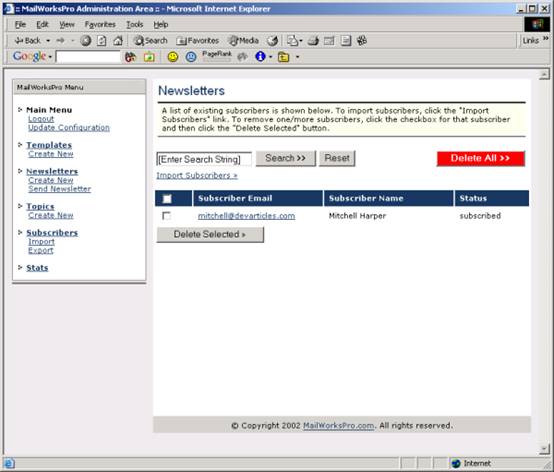554x472 pixels.
Task: Click the Search >> button
Action: [285, 158]
